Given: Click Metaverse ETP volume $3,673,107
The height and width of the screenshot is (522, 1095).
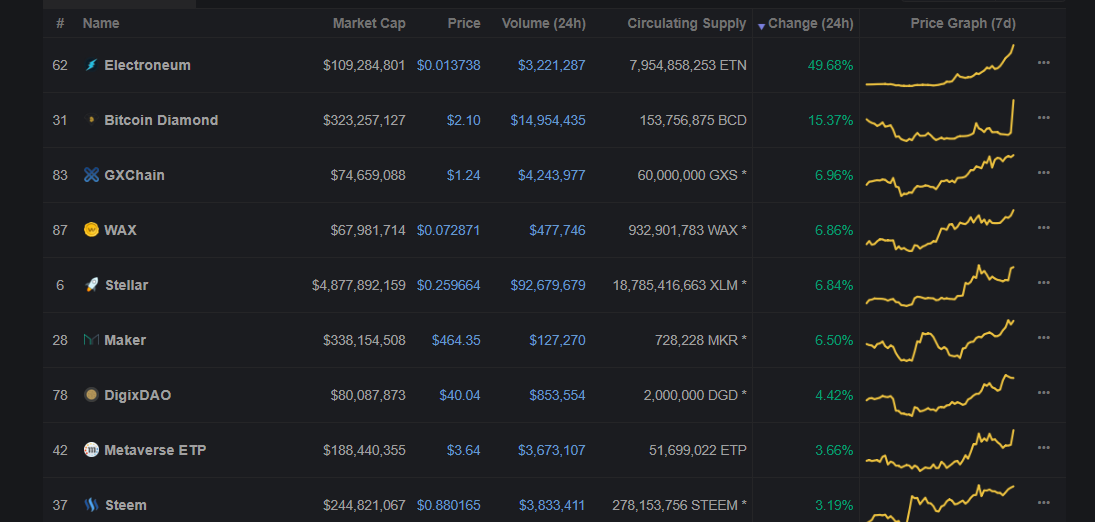Looking at the screenshot, I should (x=552, y=450).
